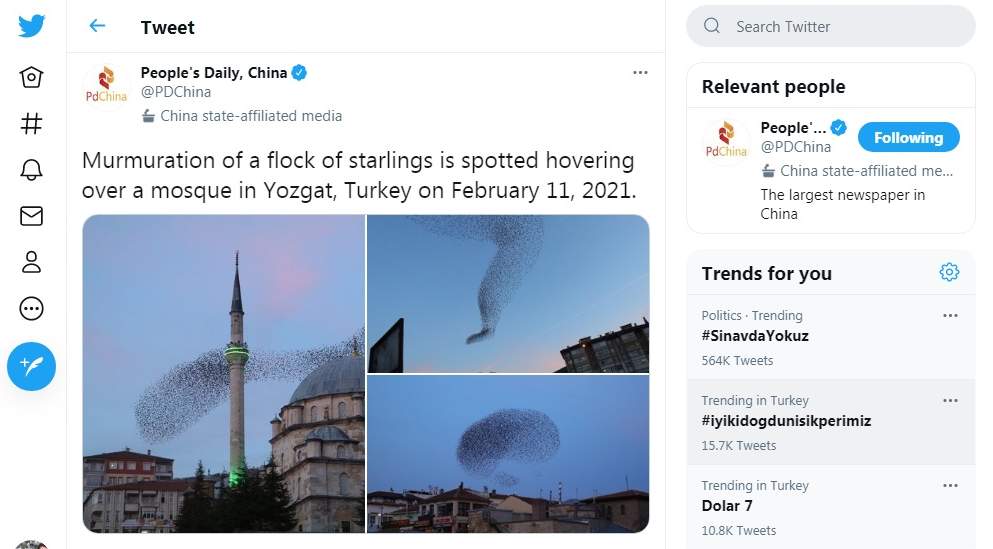Open the @PDChina handle in the tweet header
The image size is (993, 549).
pos(176,92)
